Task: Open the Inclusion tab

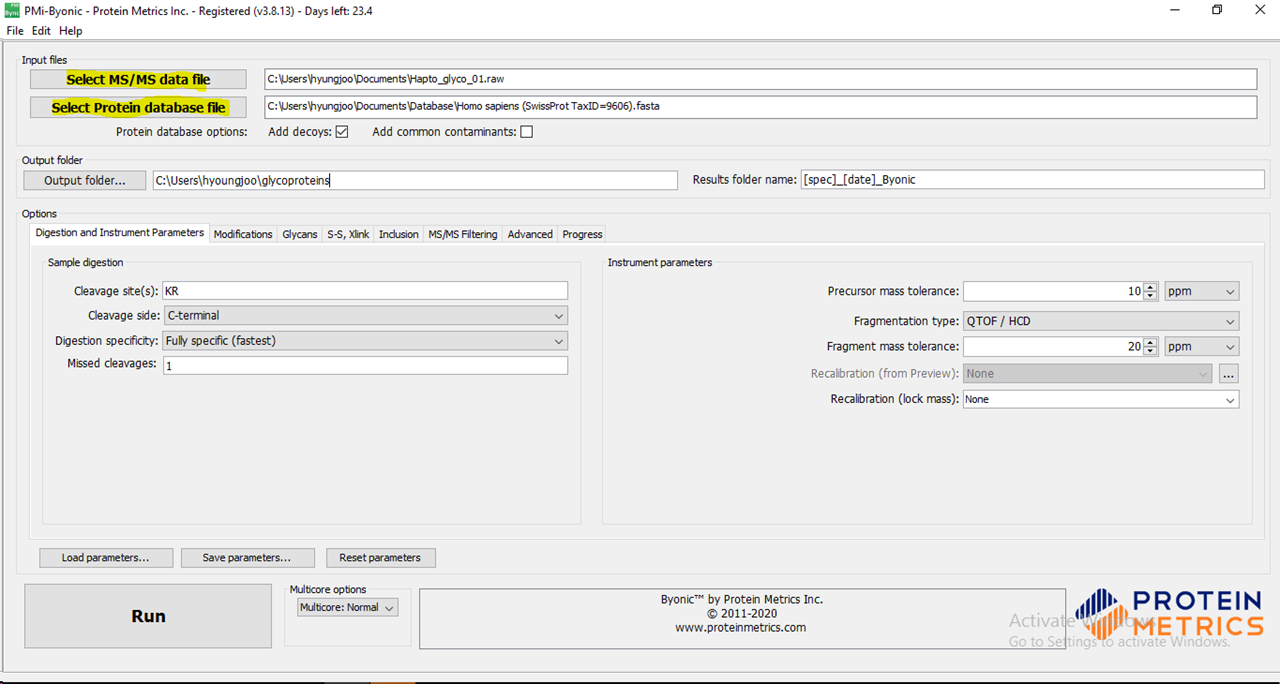Action: point(399,234)
